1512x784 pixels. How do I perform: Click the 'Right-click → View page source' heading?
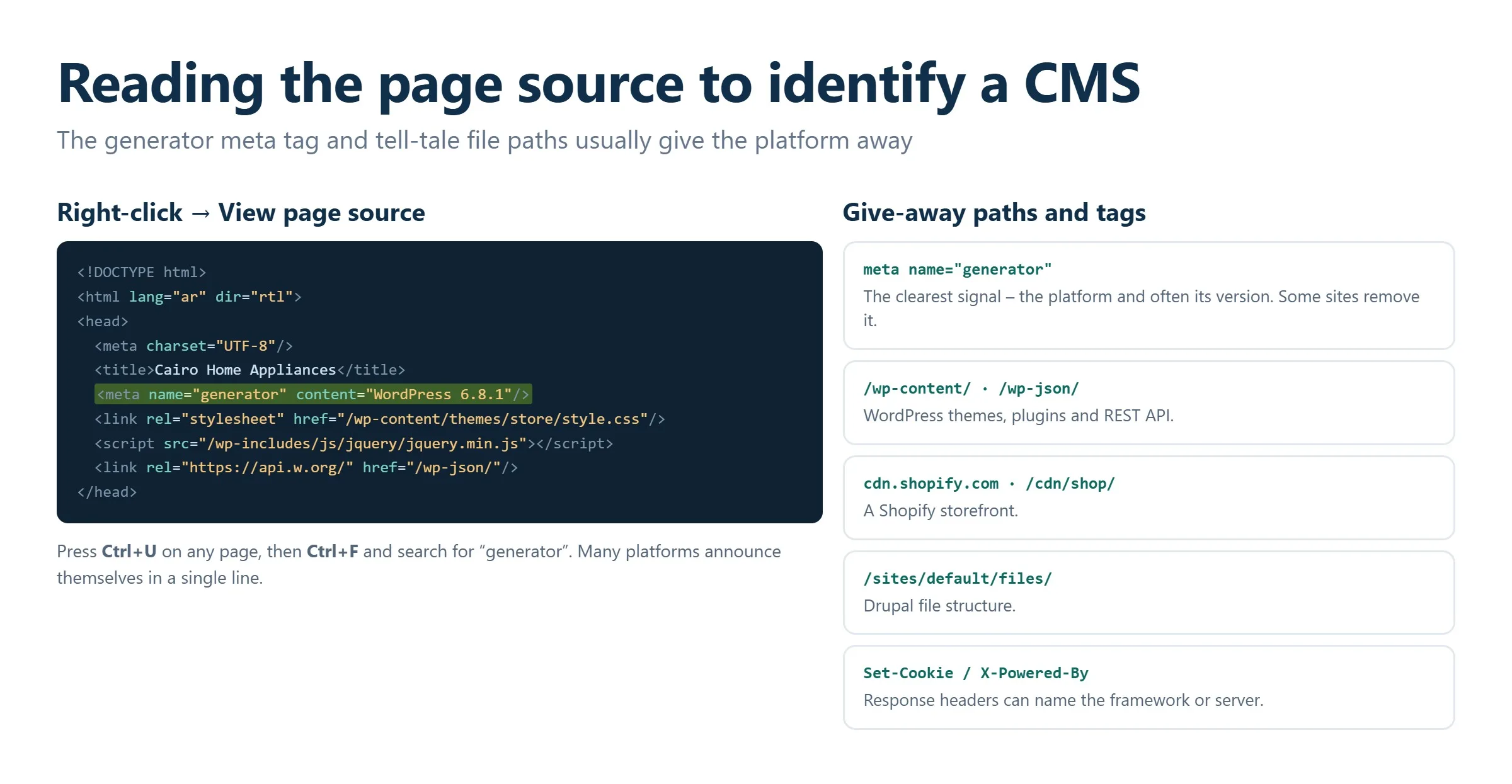point(241,213)
